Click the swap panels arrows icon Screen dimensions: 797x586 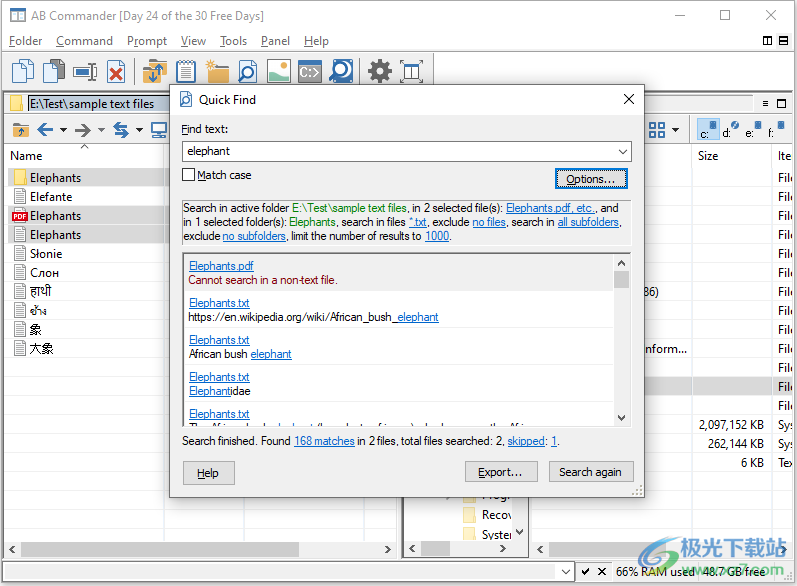(x=120, y=130)
